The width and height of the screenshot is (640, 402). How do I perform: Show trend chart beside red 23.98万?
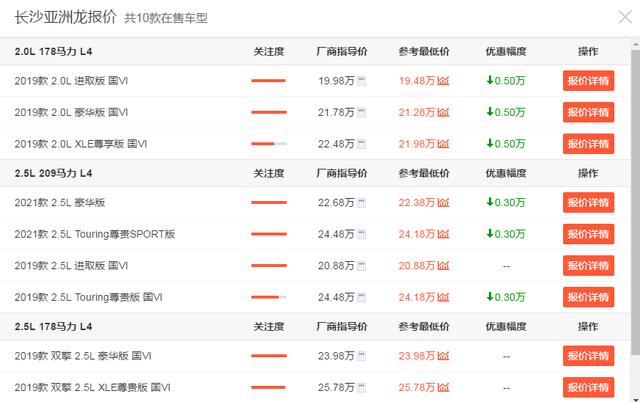point(443,356)
